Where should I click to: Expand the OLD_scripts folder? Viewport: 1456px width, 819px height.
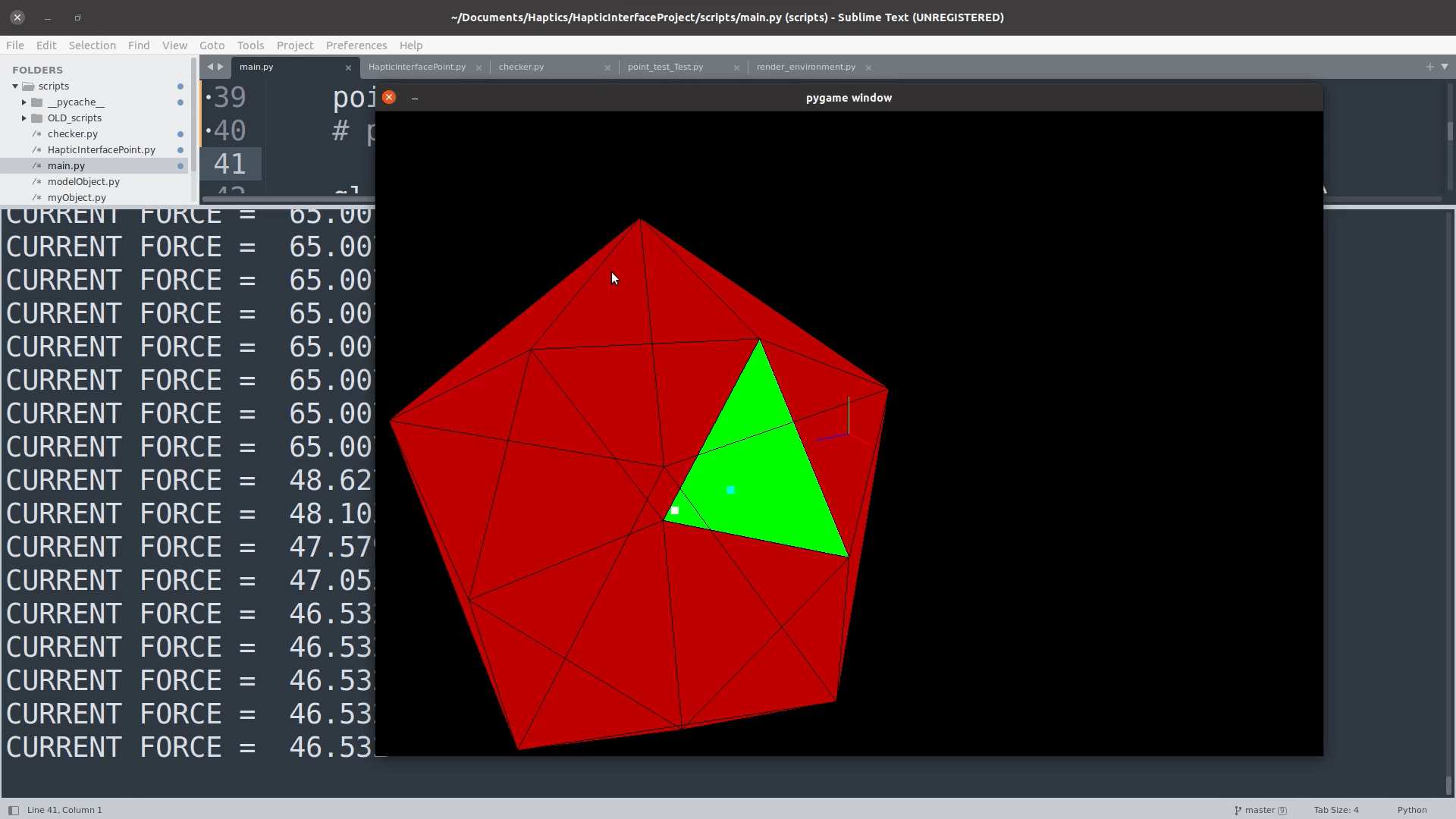pyautogui.click(x=24, y=118)
